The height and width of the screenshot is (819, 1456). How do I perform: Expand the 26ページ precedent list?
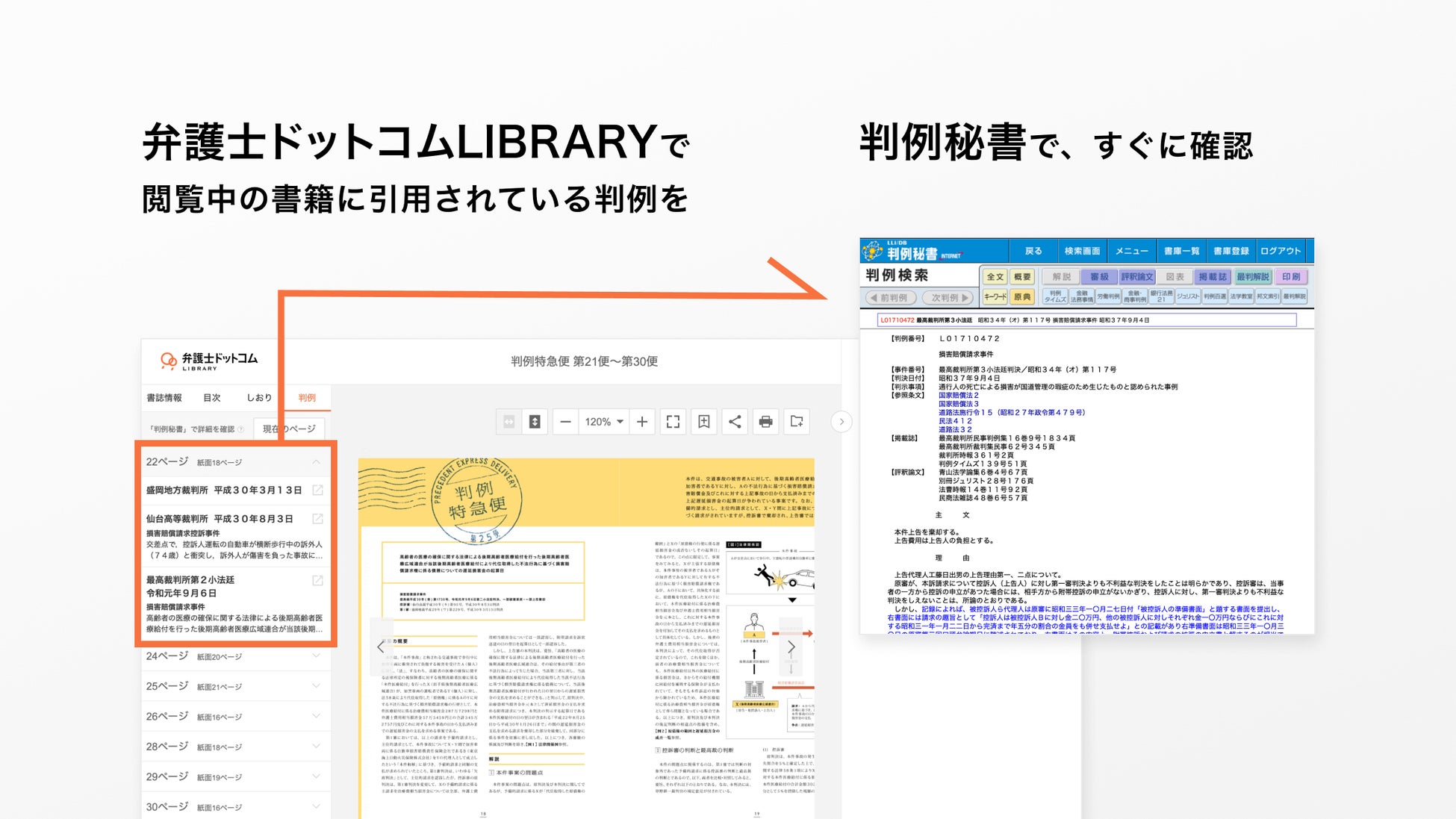[317, 717]
